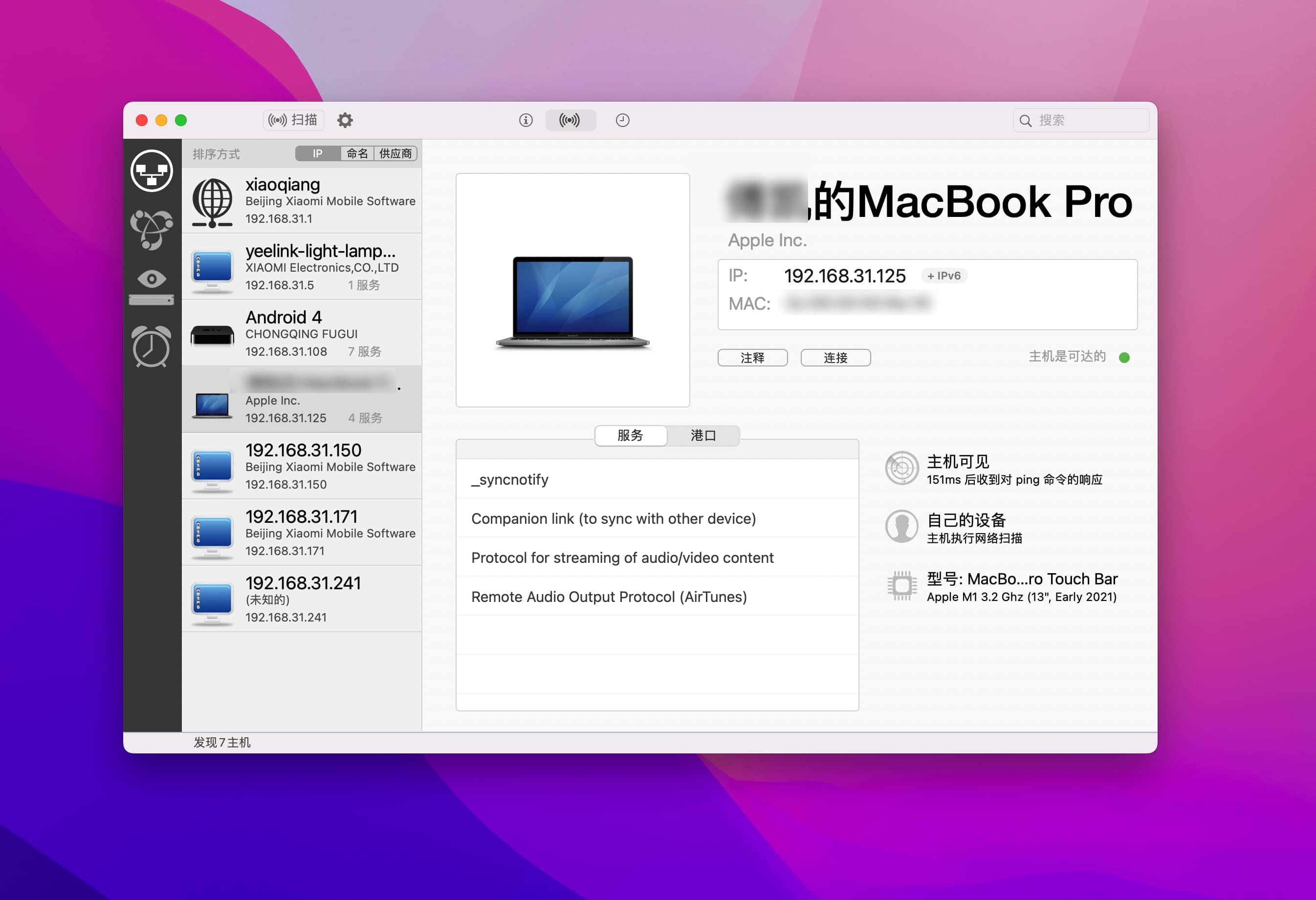
Task: Click the 连接 button
Action: [836, 358]
